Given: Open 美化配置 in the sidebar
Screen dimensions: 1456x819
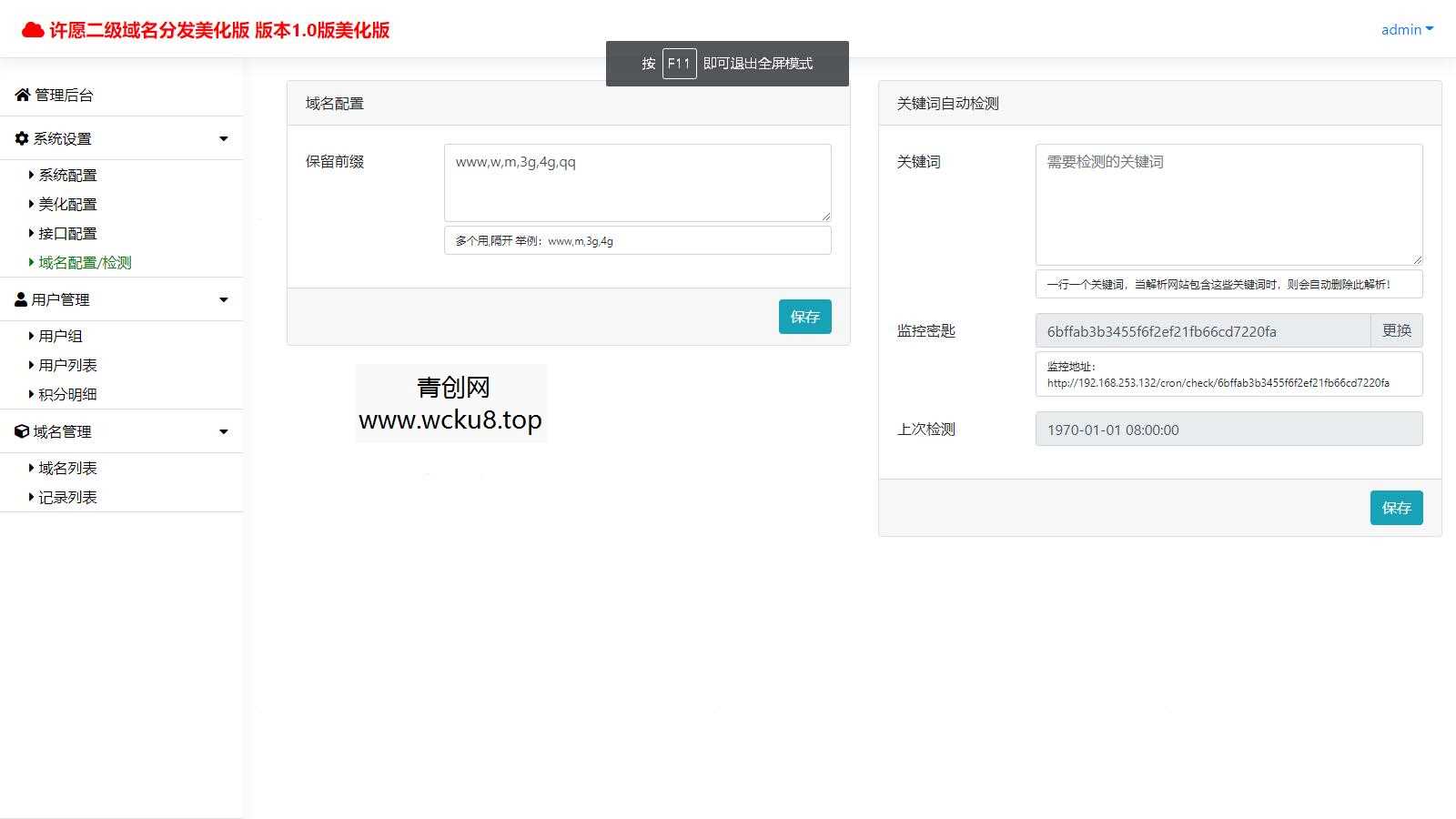Looking at the screenshot, I should (67, 204).
